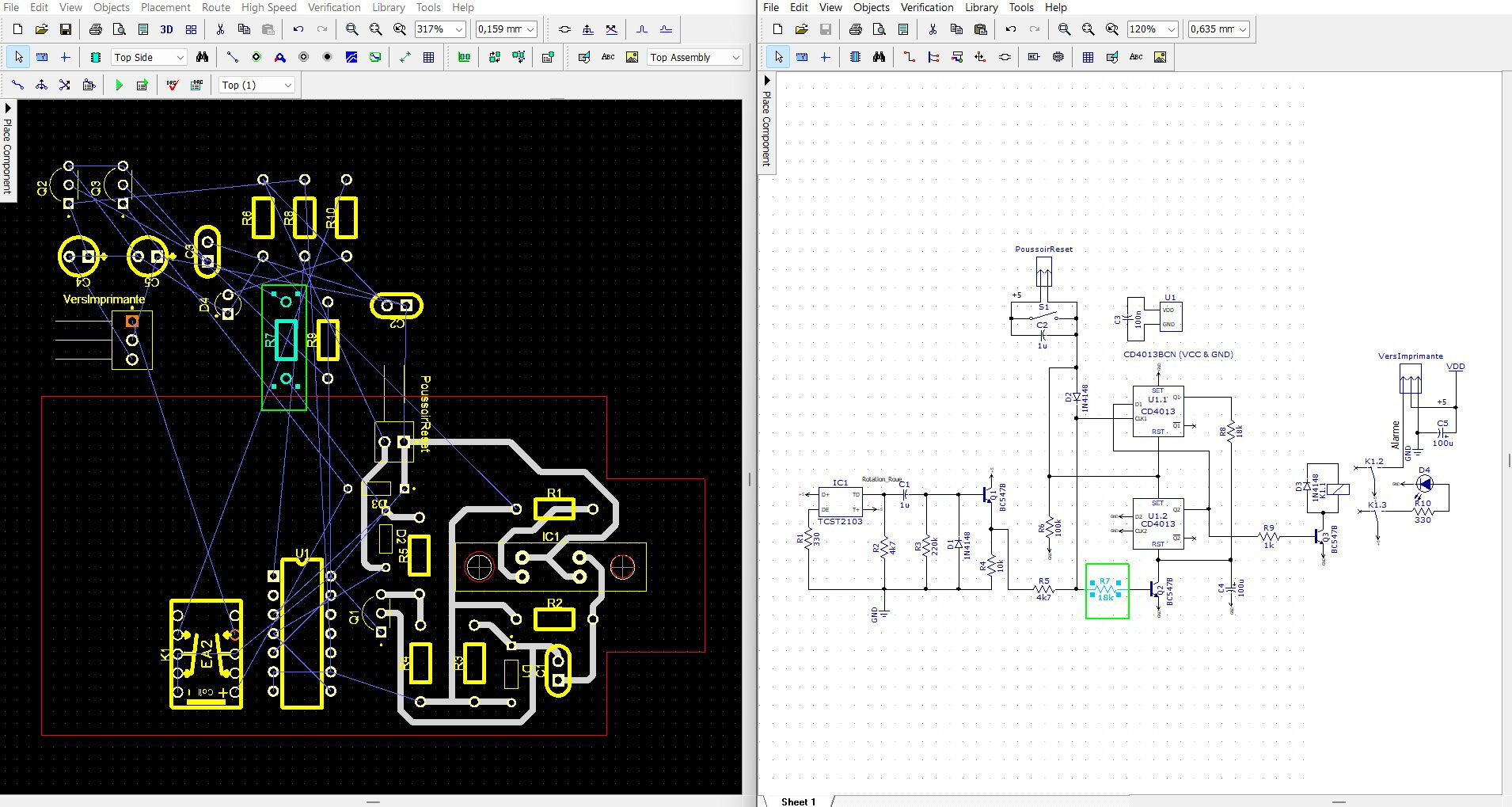
Task: Run the autorouter green play icon
Action: (119, 85)
